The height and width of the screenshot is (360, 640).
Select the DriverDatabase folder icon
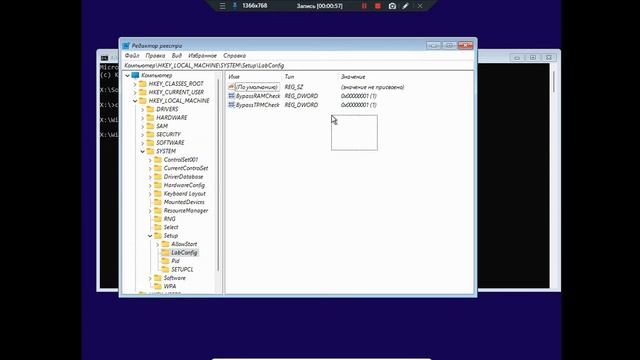coord(158,177)
